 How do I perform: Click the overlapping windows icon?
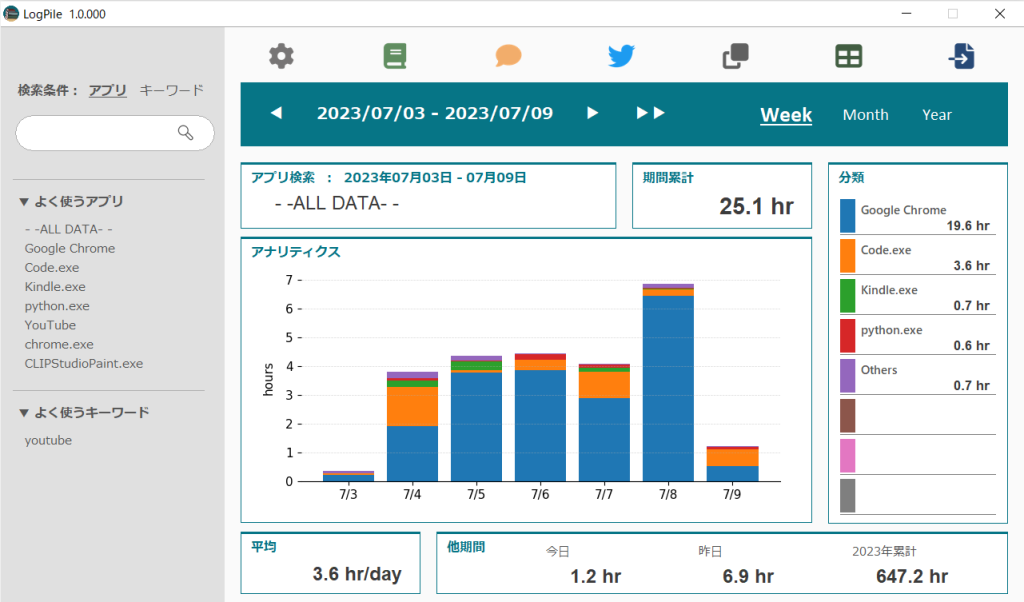click(x=736, y=57)
